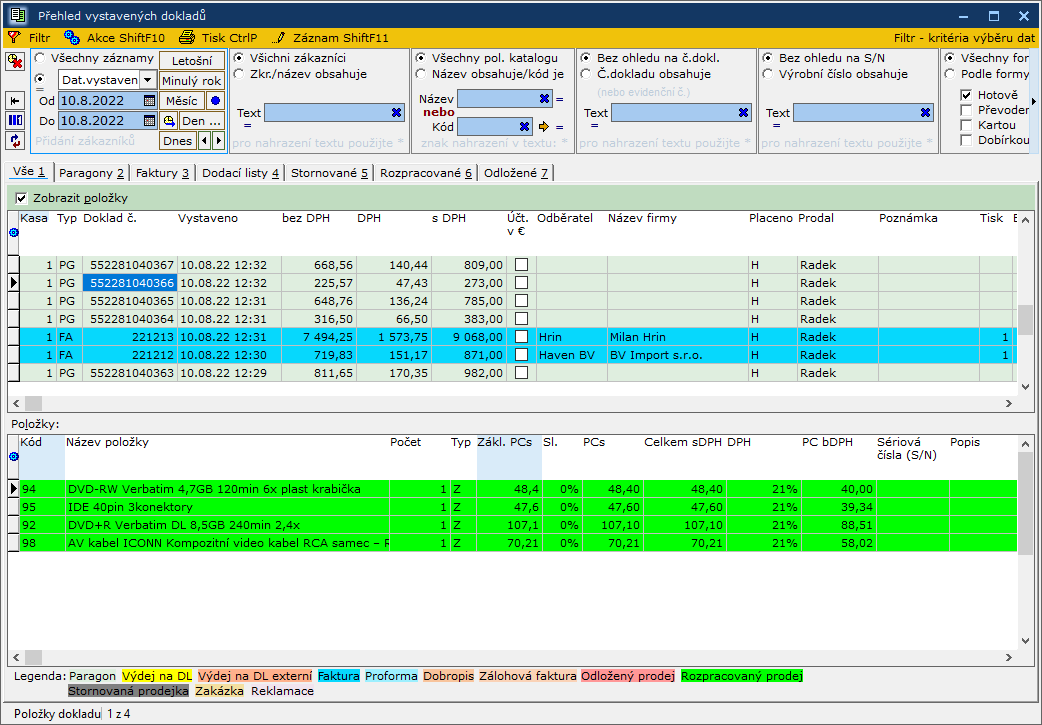Click the clock icon next to Den button
The height and width of the screenshot is (725, 1042).
coord(169,121)
